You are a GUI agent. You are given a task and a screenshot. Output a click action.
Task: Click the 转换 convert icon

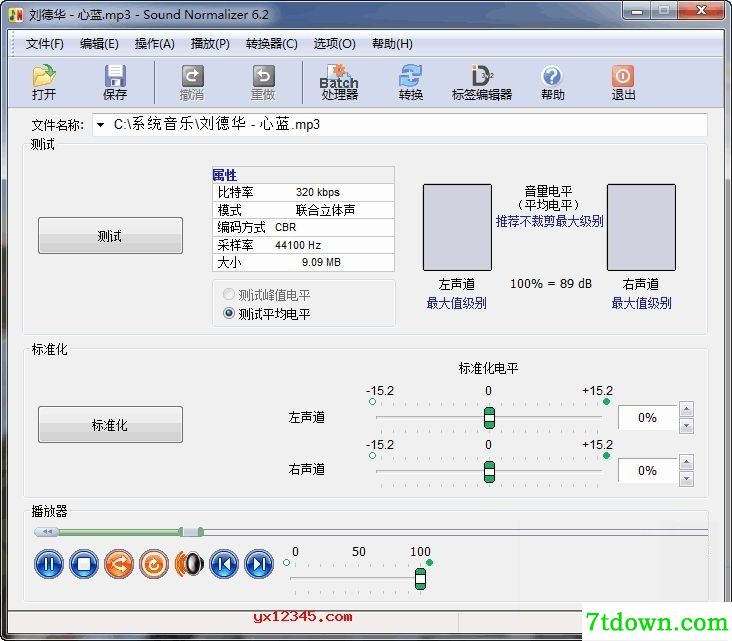[411, 82]
